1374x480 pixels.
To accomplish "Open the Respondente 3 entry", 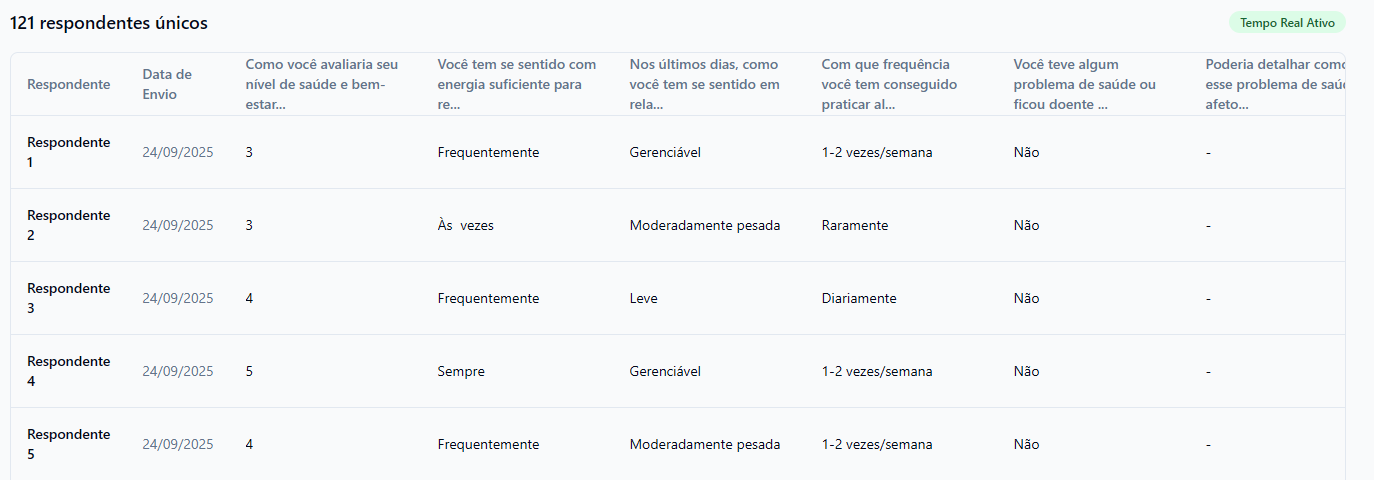I will tap(68, 298).
